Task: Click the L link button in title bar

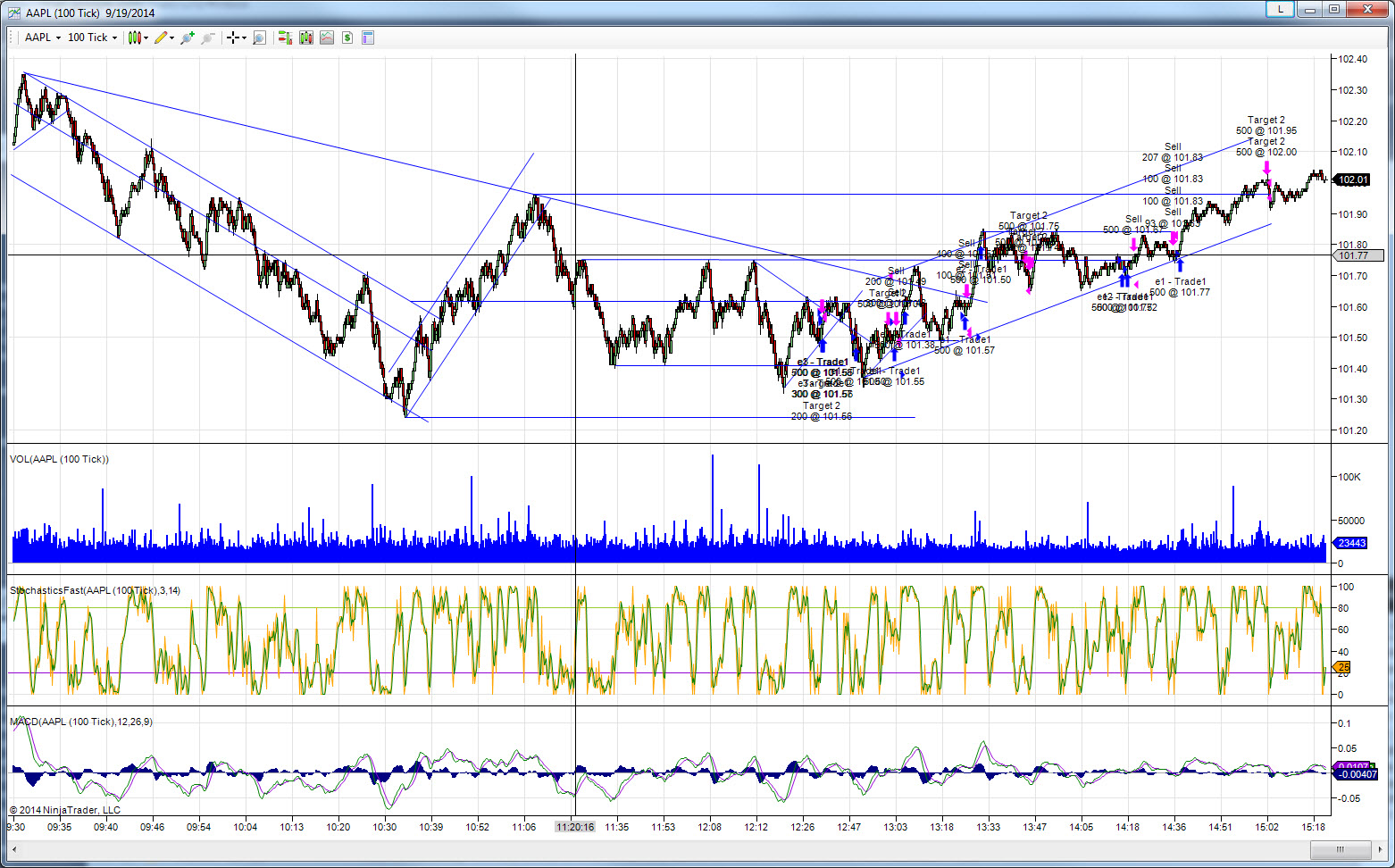Action: [x=1280, y=9]
